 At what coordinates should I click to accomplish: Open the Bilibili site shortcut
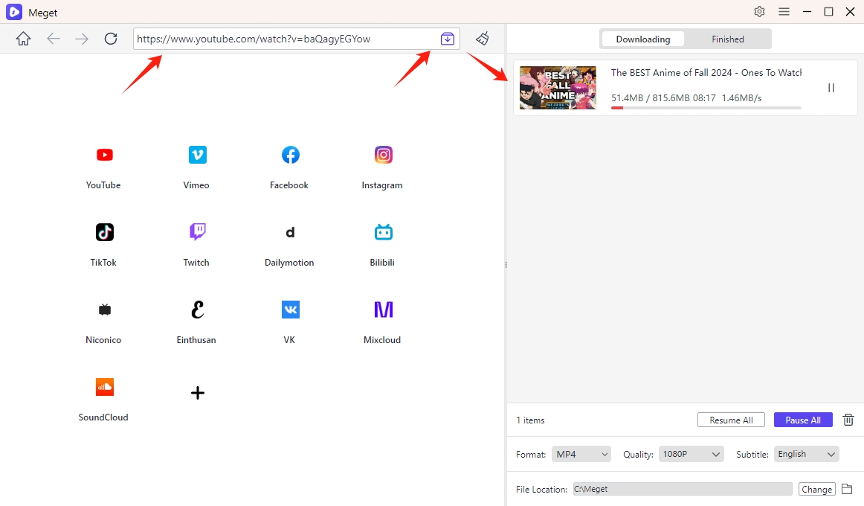[x=384, y=232]
